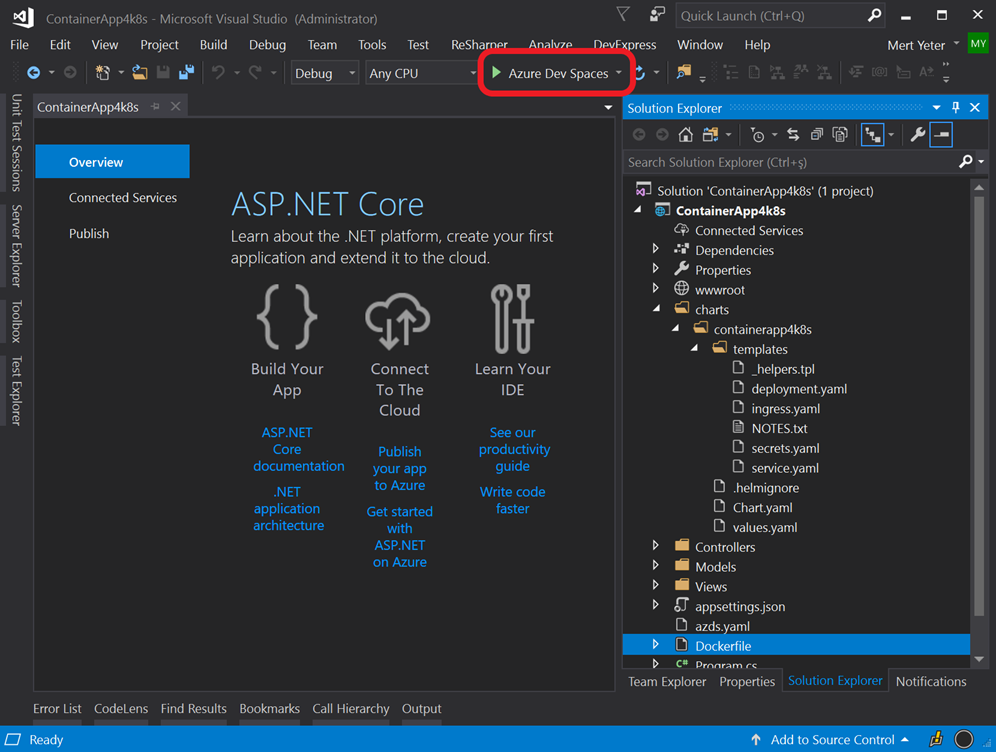
Task: Click the Properties wrench icon in Solution Explorer
Action: [917, 135]
